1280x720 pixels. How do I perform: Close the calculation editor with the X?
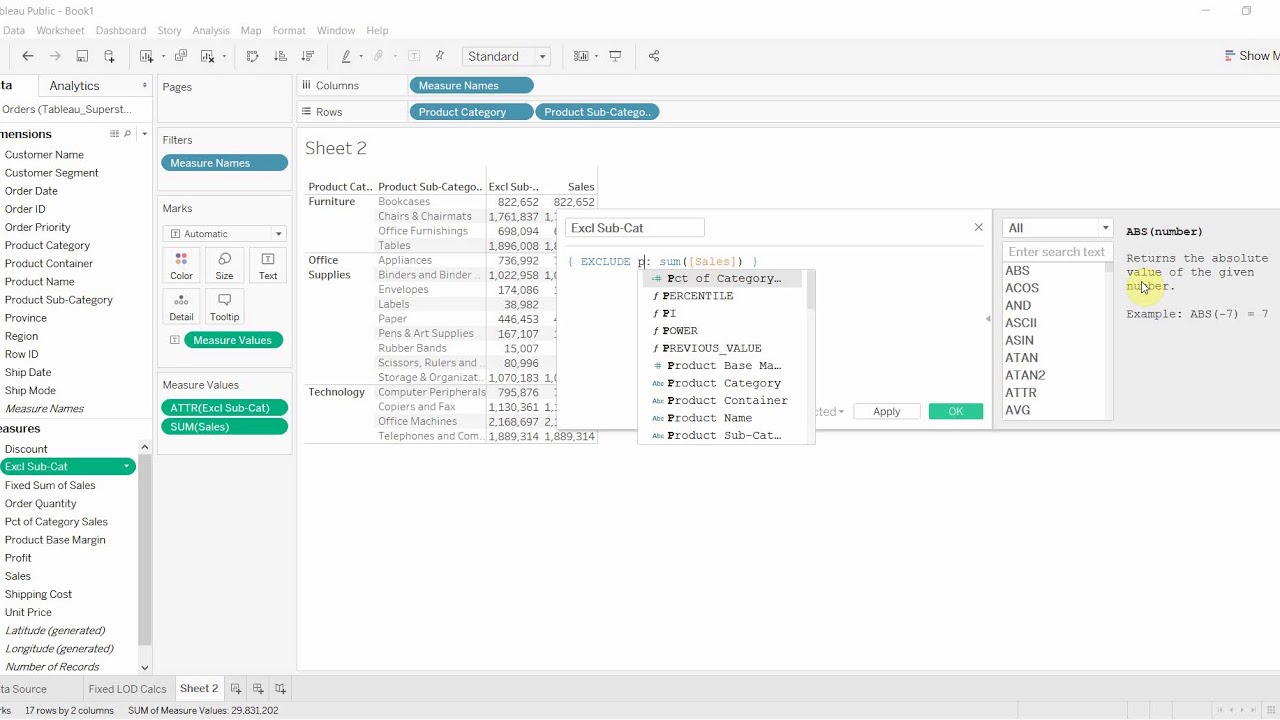tap(978, 227)
